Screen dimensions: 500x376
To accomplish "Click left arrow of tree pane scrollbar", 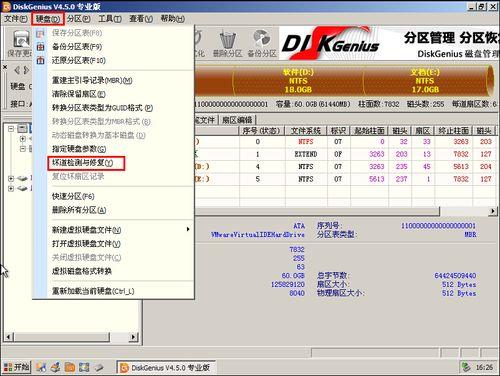I will pyautogui.click(x=9, y=337).
